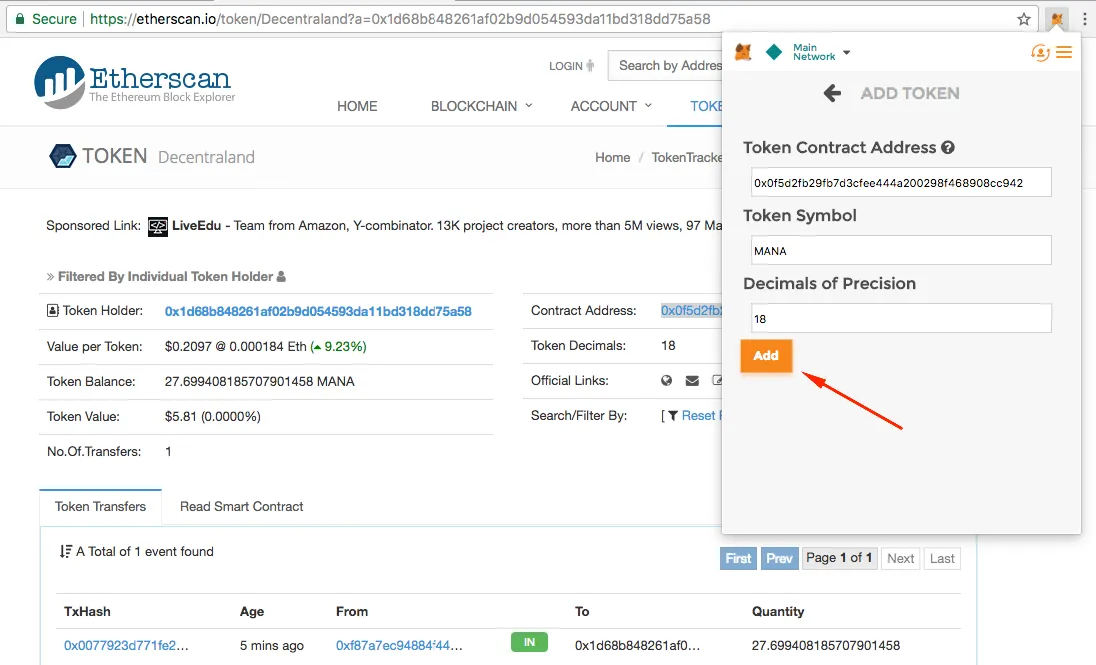Open the MetaMask fox extension icon
Viewport: 1096px width, 665px height.
point(1057,19)
